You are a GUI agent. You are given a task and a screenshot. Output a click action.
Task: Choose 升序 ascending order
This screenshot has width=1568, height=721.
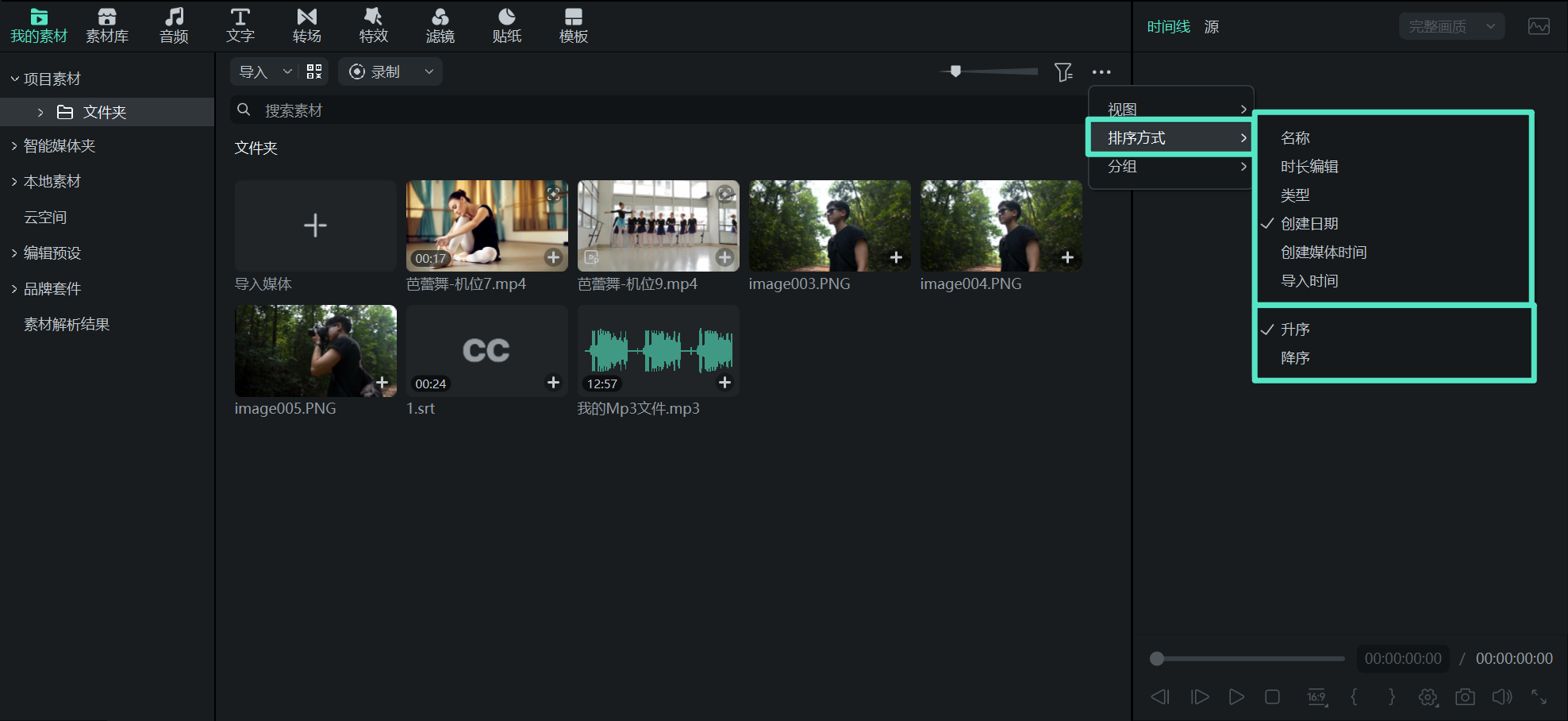pyautogui.click(x=1295, y=330)
